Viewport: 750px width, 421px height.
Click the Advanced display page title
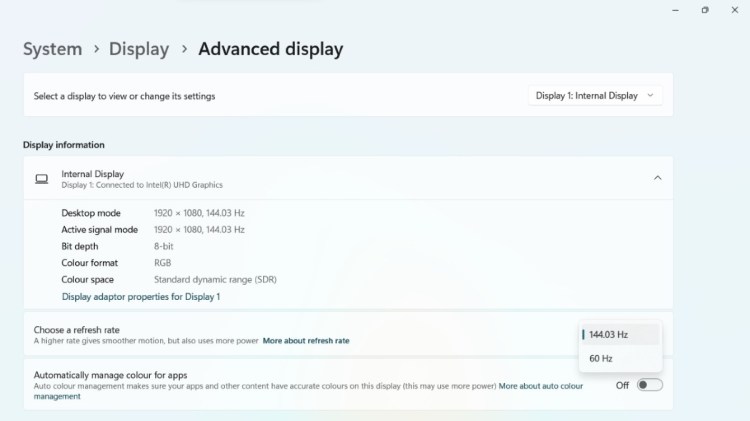pyautogui.click(x=270, y=49)
